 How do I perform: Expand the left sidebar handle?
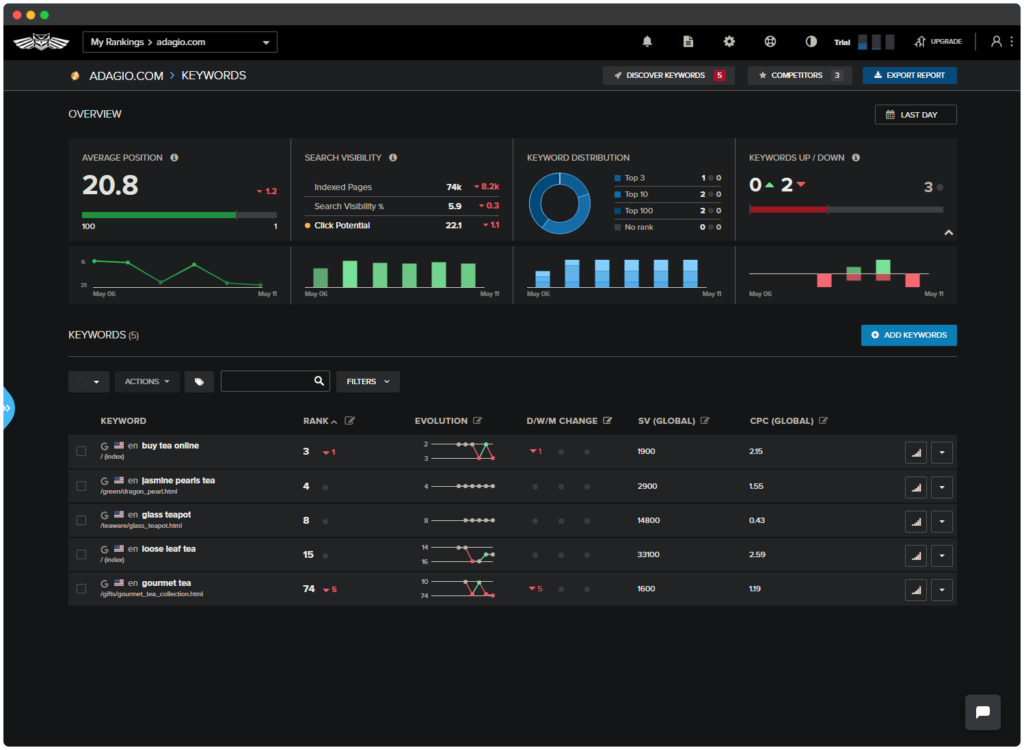pyautogui.click(x=8, y=408)
